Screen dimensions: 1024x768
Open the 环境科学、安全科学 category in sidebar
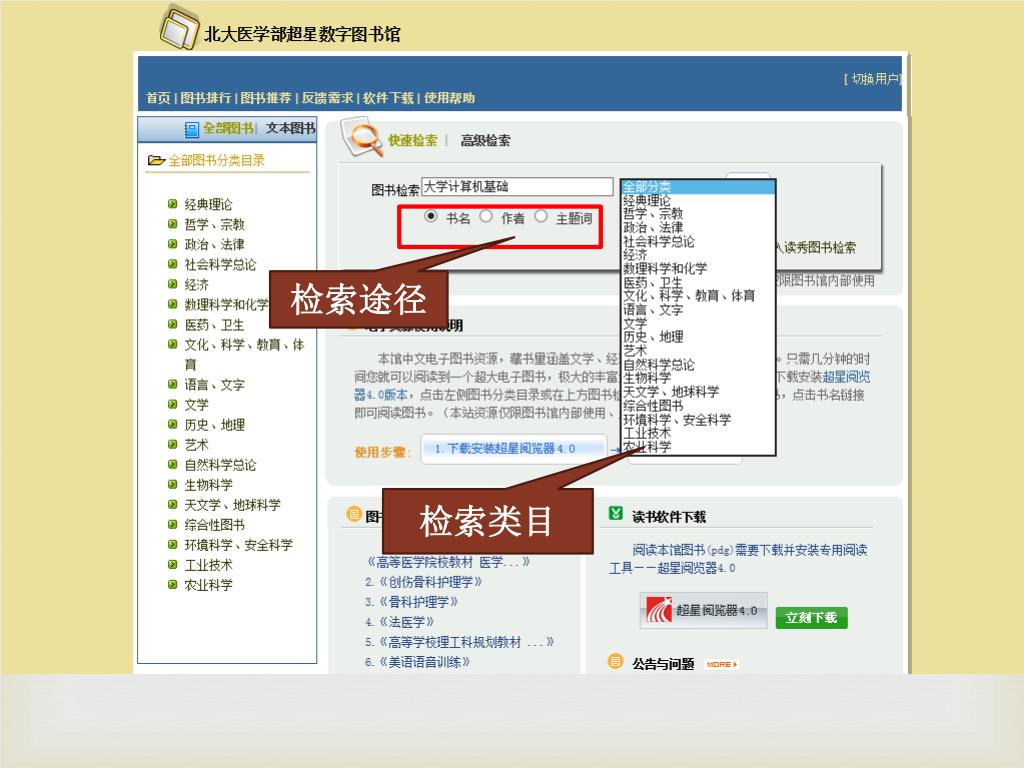pyautogui.click(x=238, y=545)
